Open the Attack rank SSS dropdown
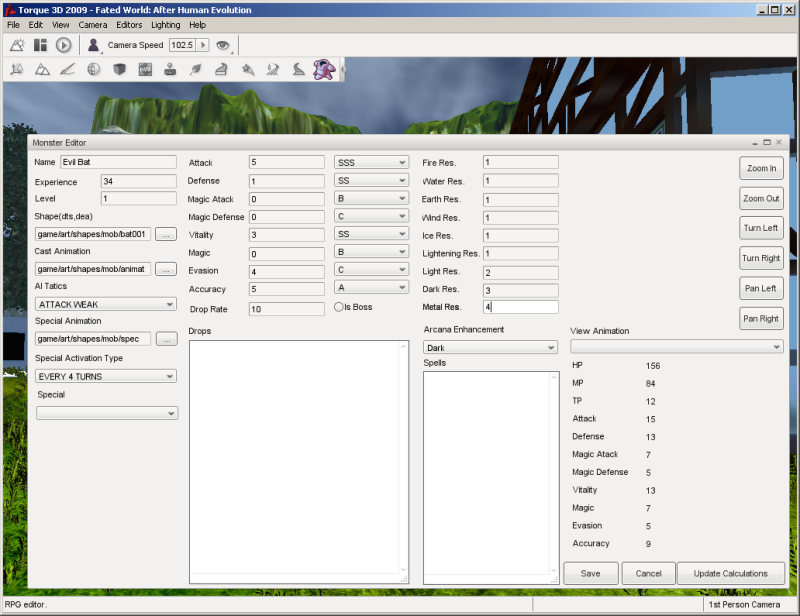The image size is (800, 616). click(x=371, y=162)
